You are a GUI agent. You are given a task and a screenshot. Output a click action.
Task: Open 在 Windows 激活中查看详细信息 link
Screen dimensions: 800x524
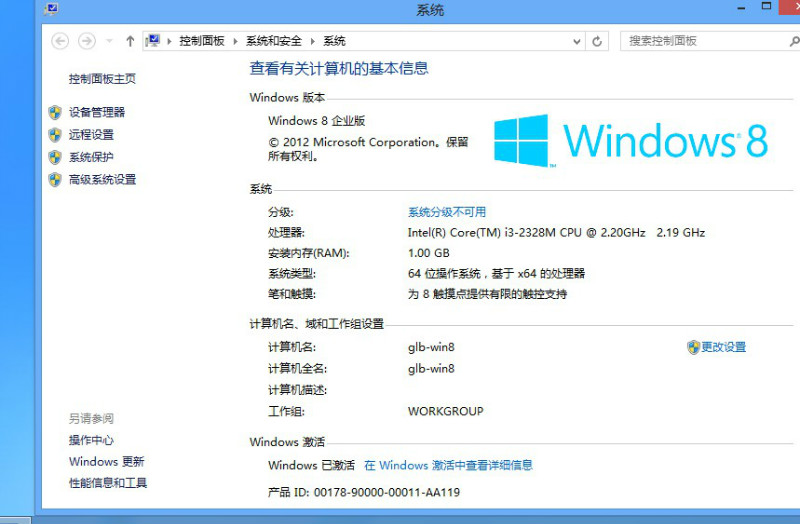[x=448, y=465]
